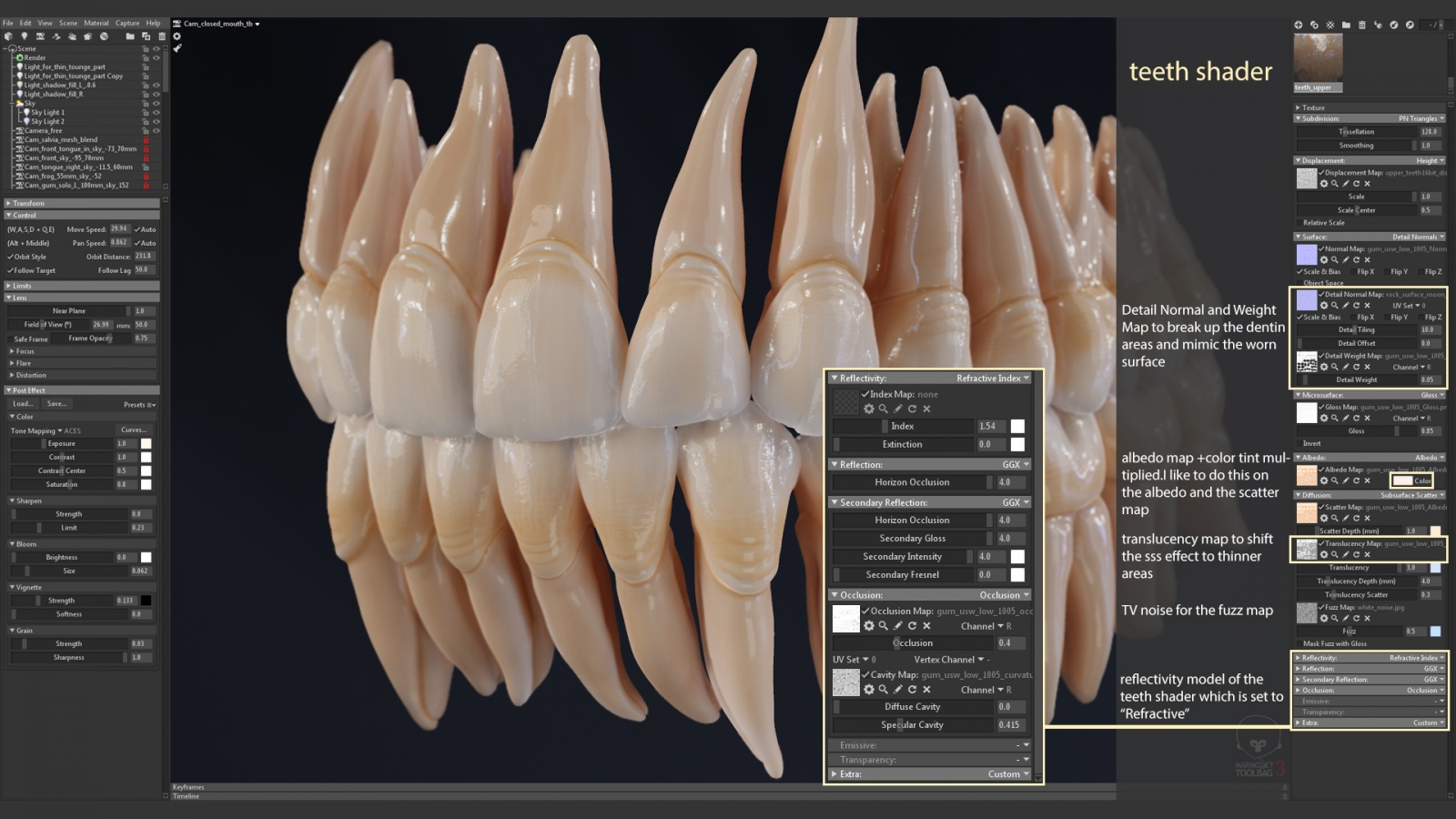Click the Fuzz color swatch

point(1435,631)
